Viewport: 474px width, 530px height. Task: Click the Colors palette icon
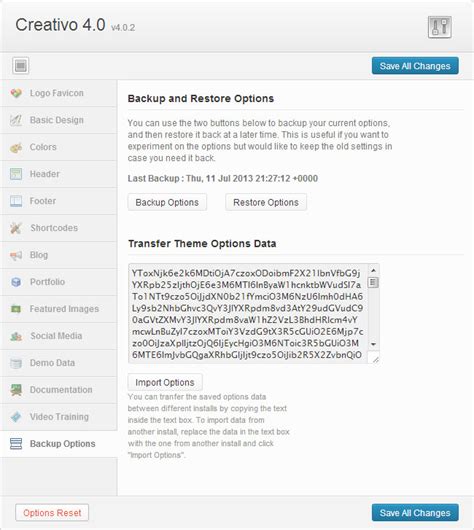click(16, 147)
